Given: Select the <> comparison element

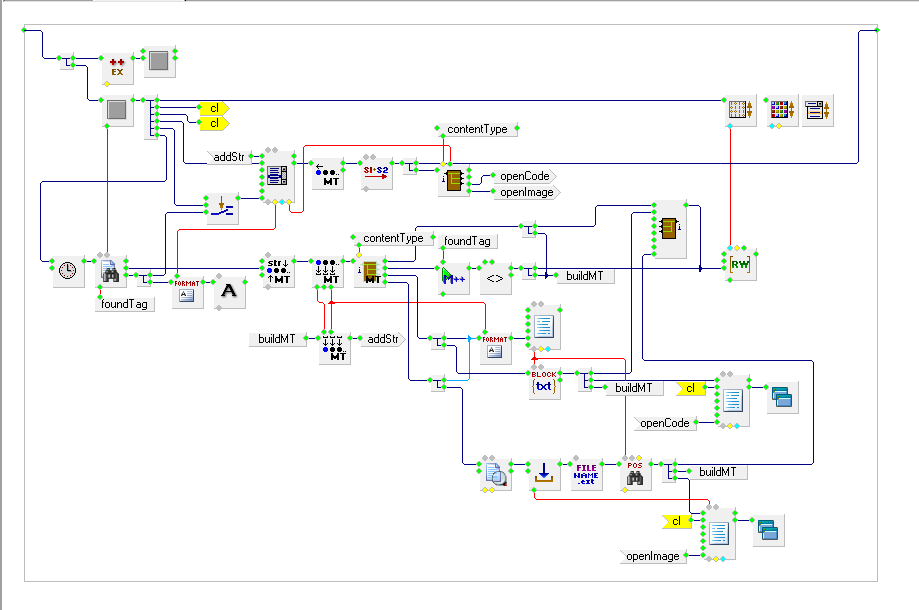Looking at the screenshot, I should point(495,279).
